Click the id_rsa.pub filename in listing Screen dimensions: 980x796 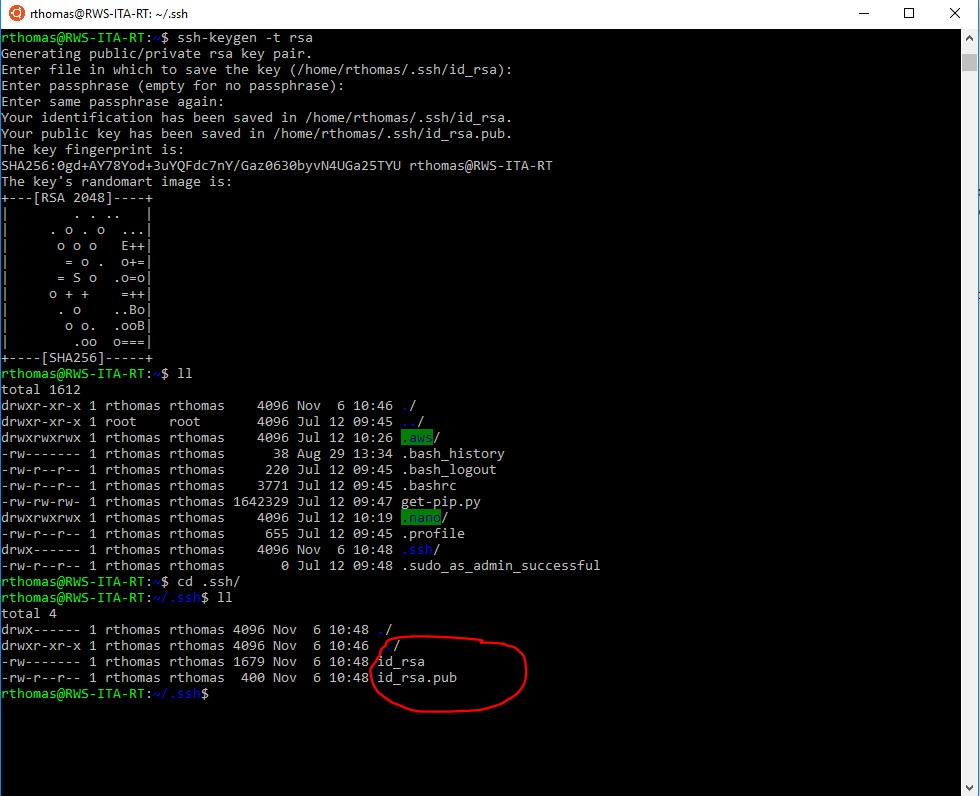coord(421,678)
